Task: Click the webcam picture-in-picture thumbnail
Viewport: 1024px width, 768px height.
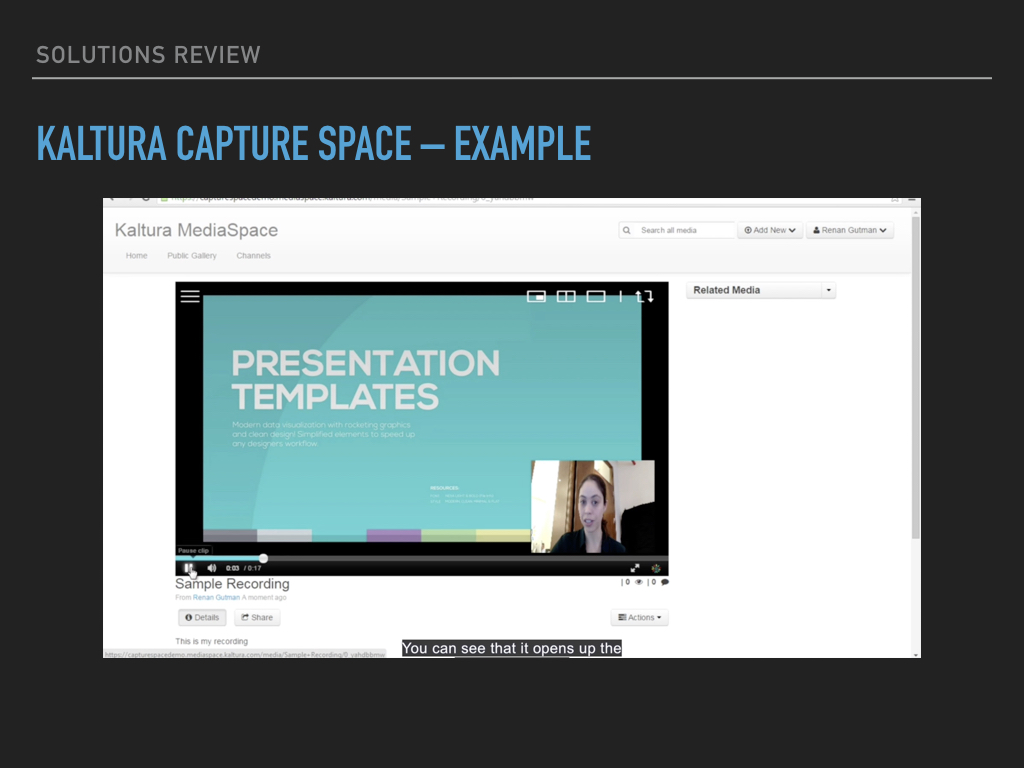Action: pyautogui.click(x=592, y=507)
